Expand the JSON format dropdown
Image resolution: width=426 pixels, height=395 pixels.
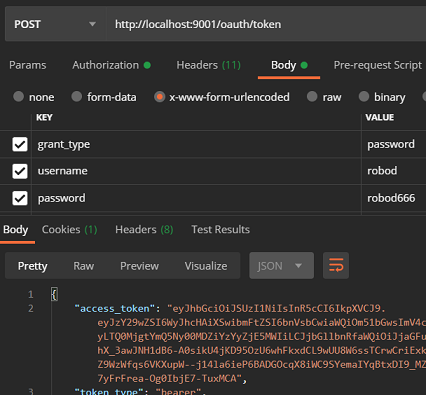click(x=281, y=266)
